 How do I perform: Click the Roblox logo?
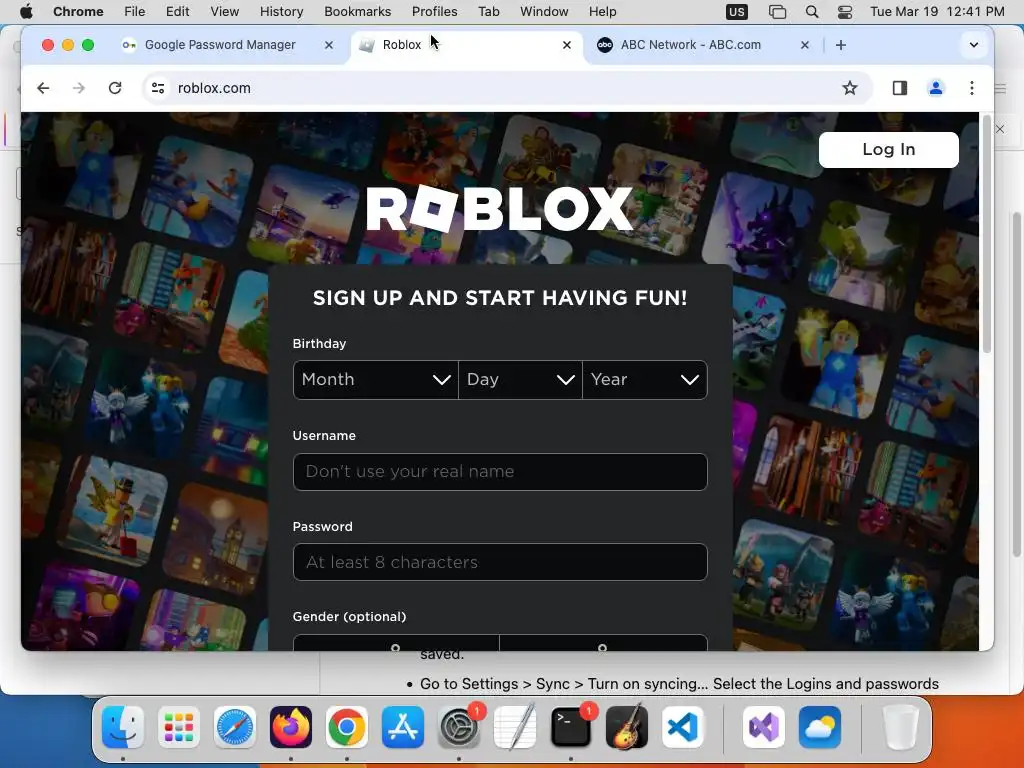click(500, 209)
